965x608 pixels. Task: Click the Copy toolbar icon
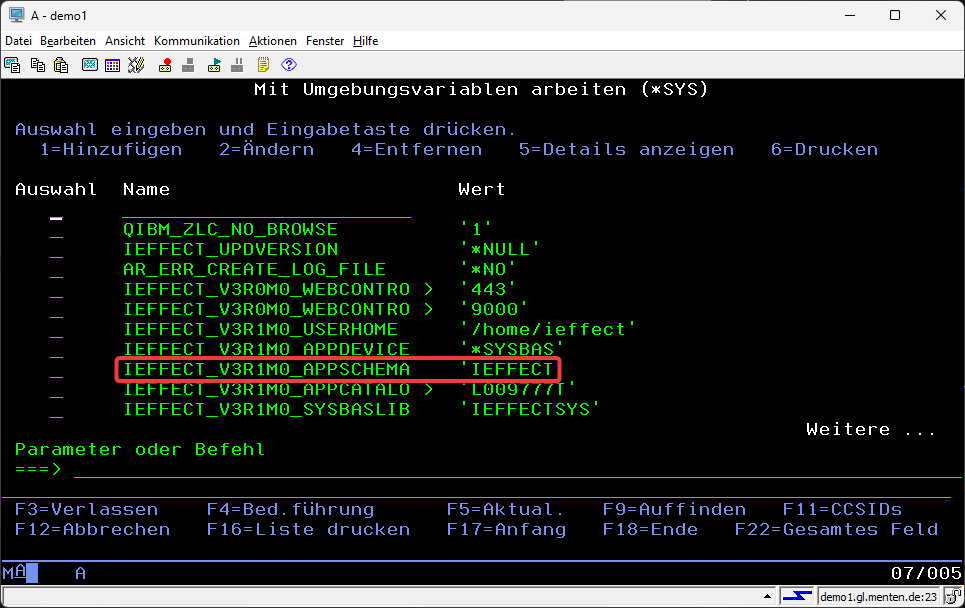pyautogui.click(x=38, y=65)
